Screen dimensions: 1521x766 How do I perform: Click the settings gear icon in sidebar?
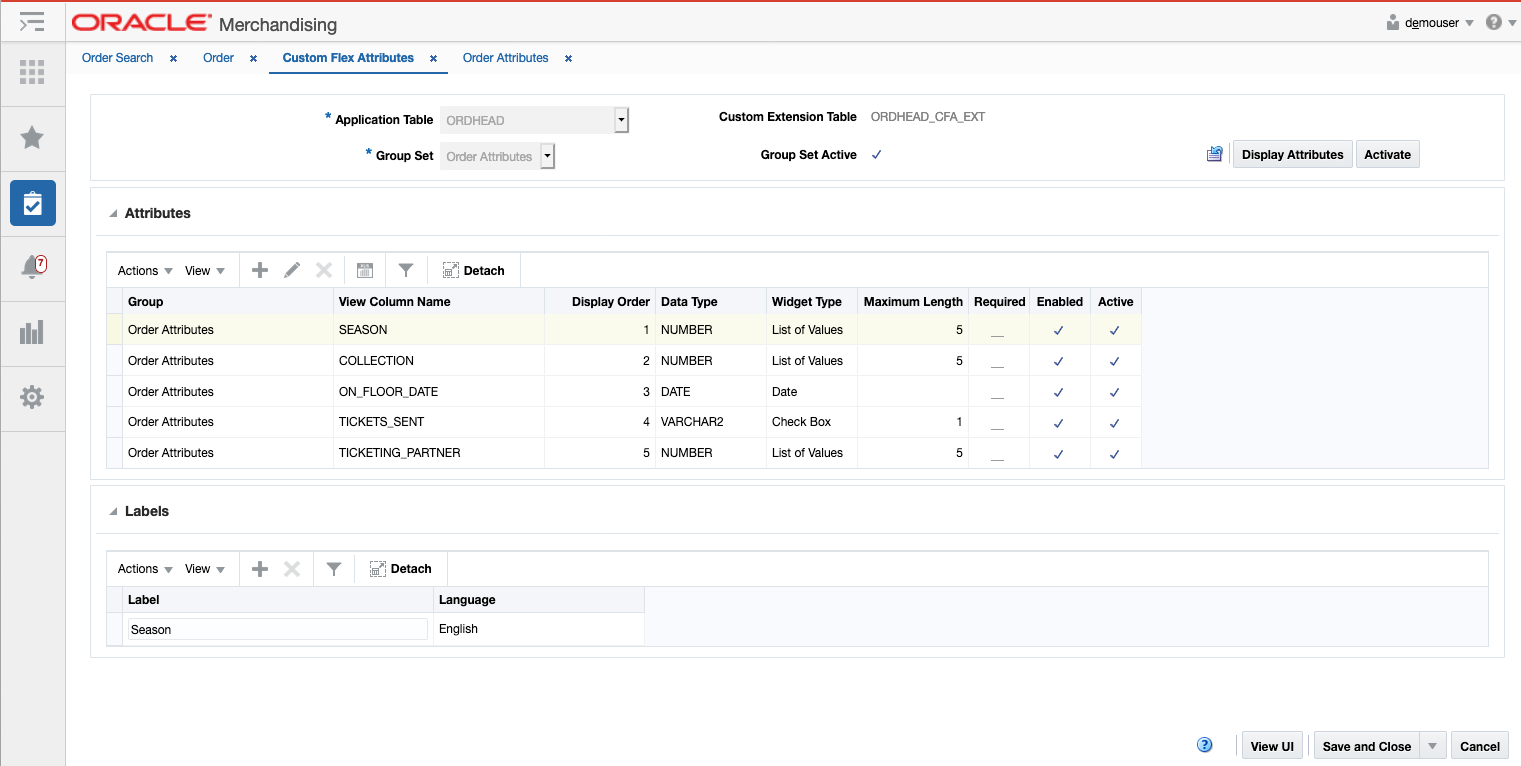32,397
